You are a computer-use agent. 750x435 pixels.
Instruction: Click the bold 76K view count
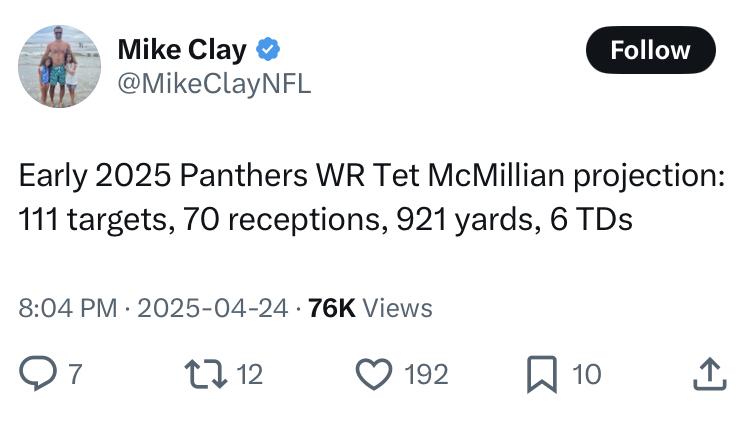(x=332, y=308)
